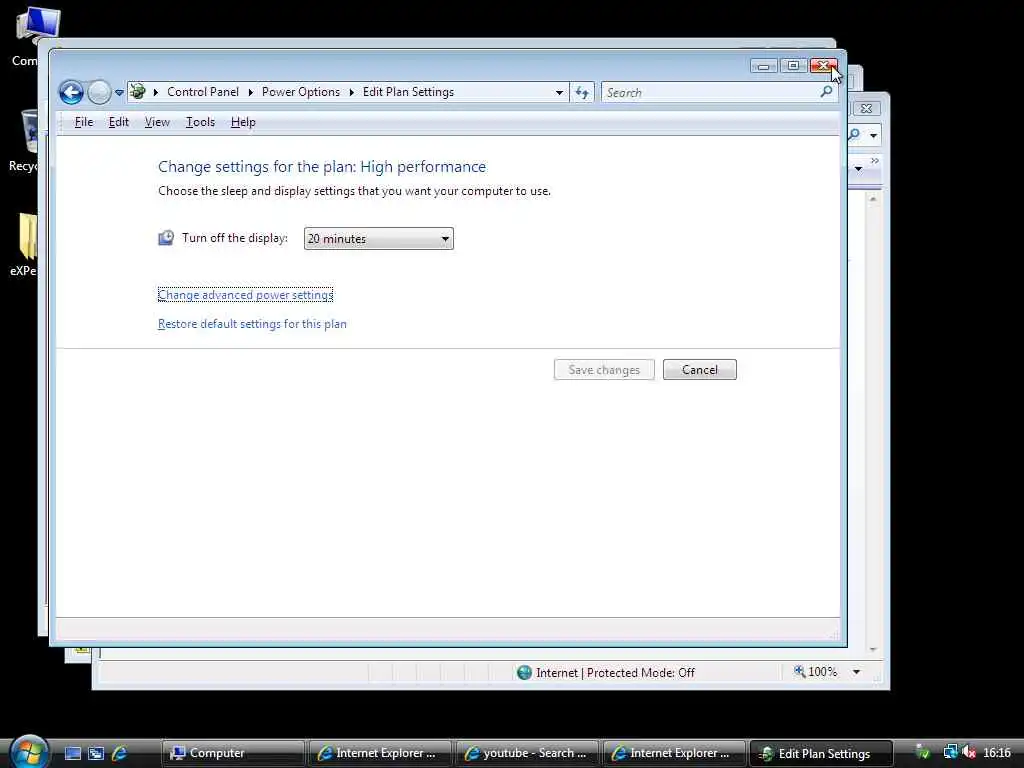Viewport: 1024px width, 768px height.
Task: Close the background Internet Explorer window
Action: (x=867, y=108)
